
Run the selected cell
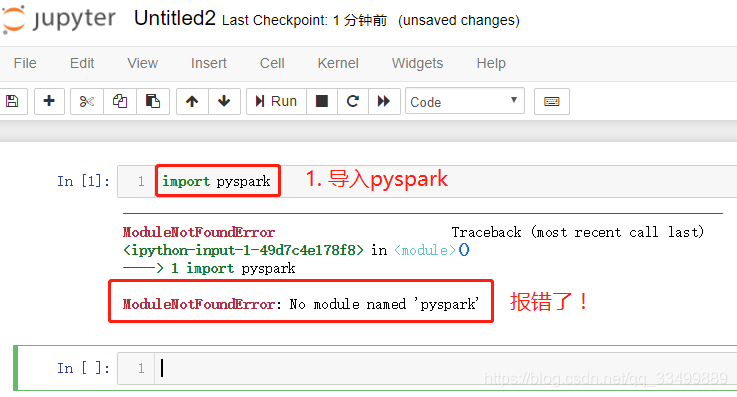click(276, 101)
